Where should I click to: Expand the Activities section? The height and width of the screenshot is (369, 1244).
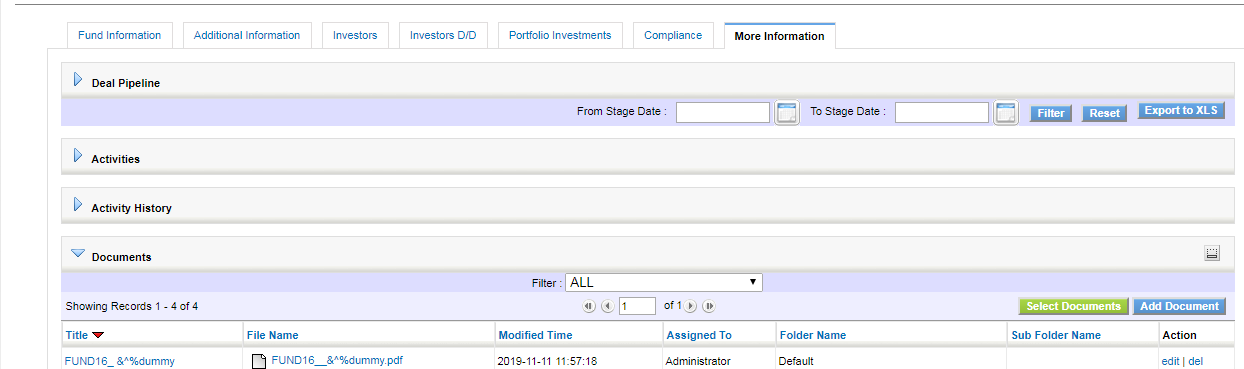[78, 156]
